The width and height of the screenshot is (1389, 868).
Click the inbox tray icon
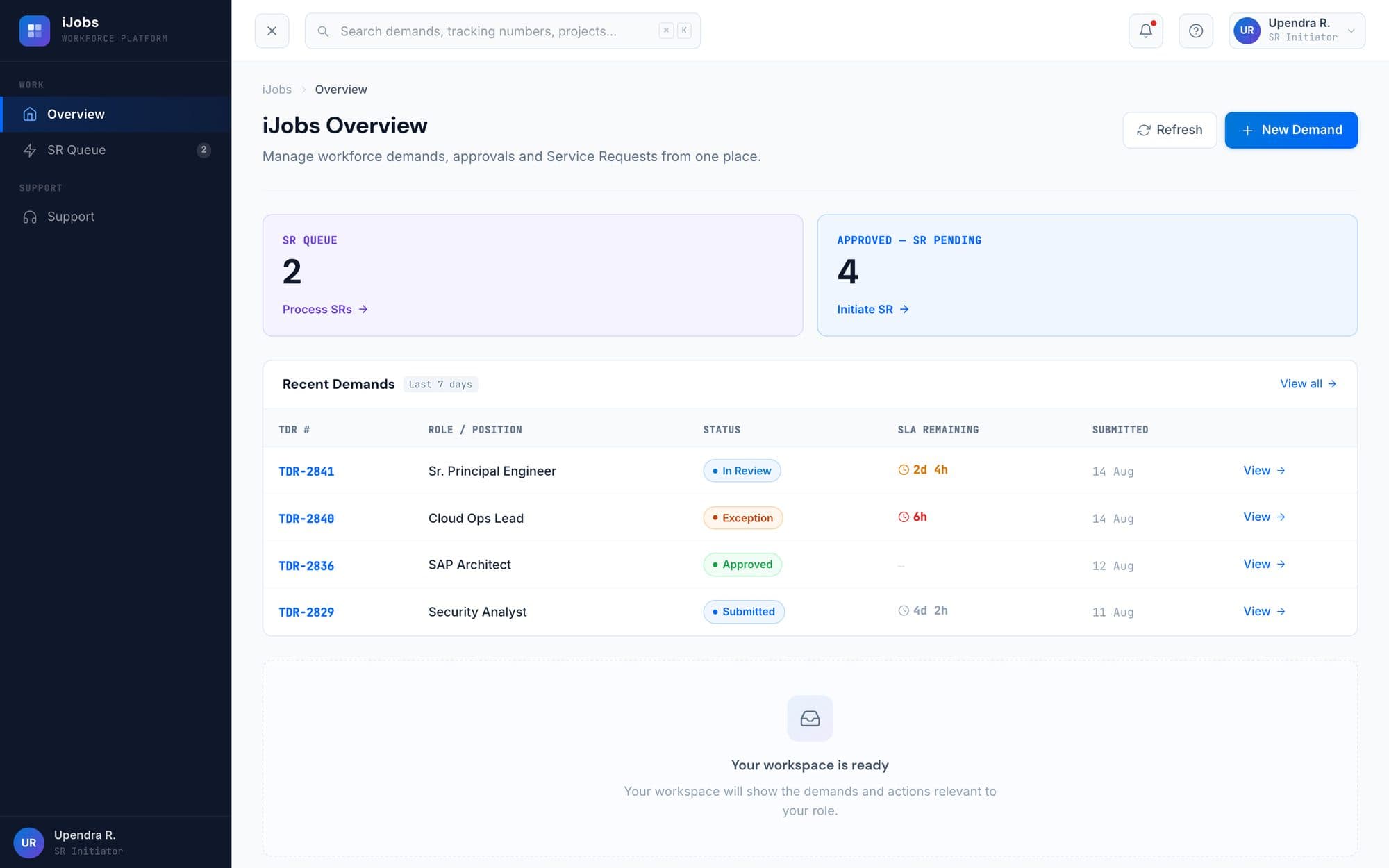point(810,719)
